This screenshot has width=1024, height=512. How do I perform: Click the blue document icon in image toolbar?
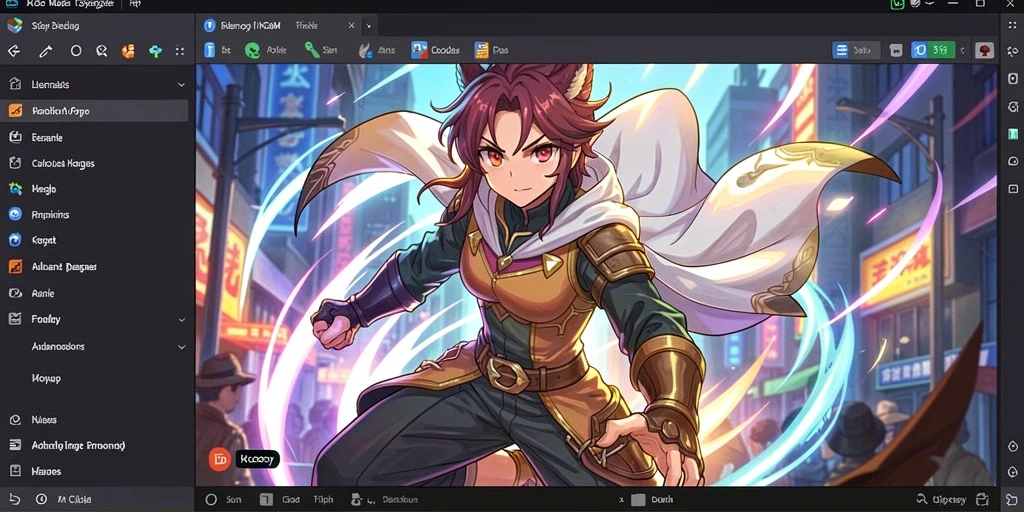[x=209, y=50]
